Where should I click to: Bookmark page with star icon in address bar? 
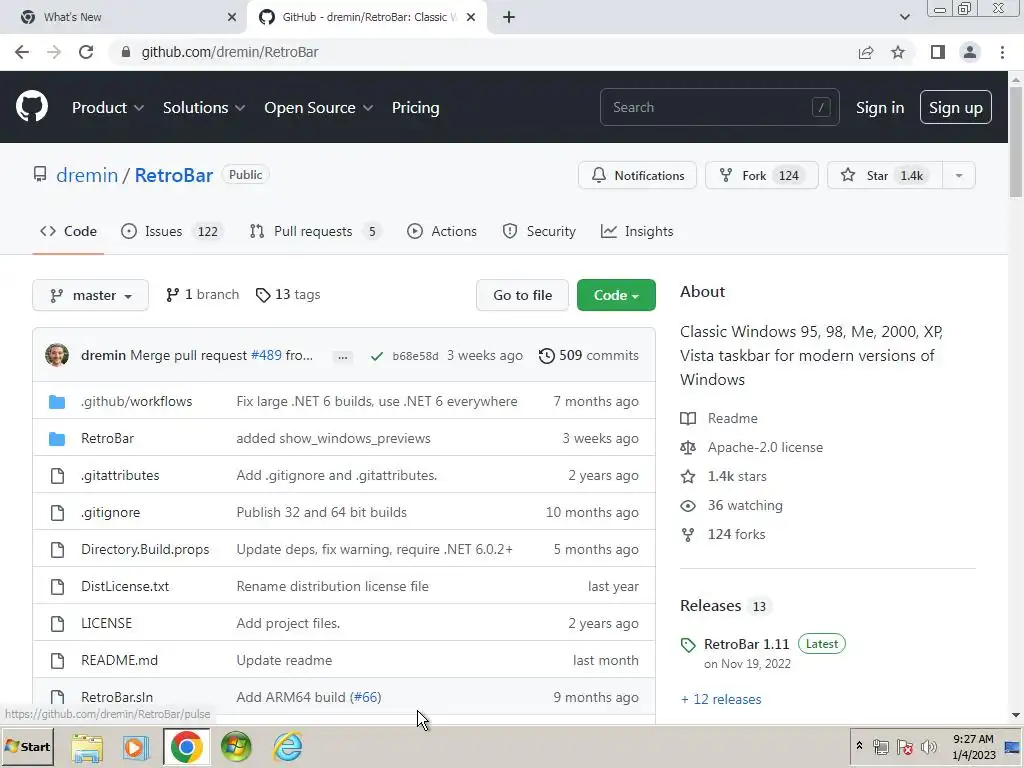[898, 52]
